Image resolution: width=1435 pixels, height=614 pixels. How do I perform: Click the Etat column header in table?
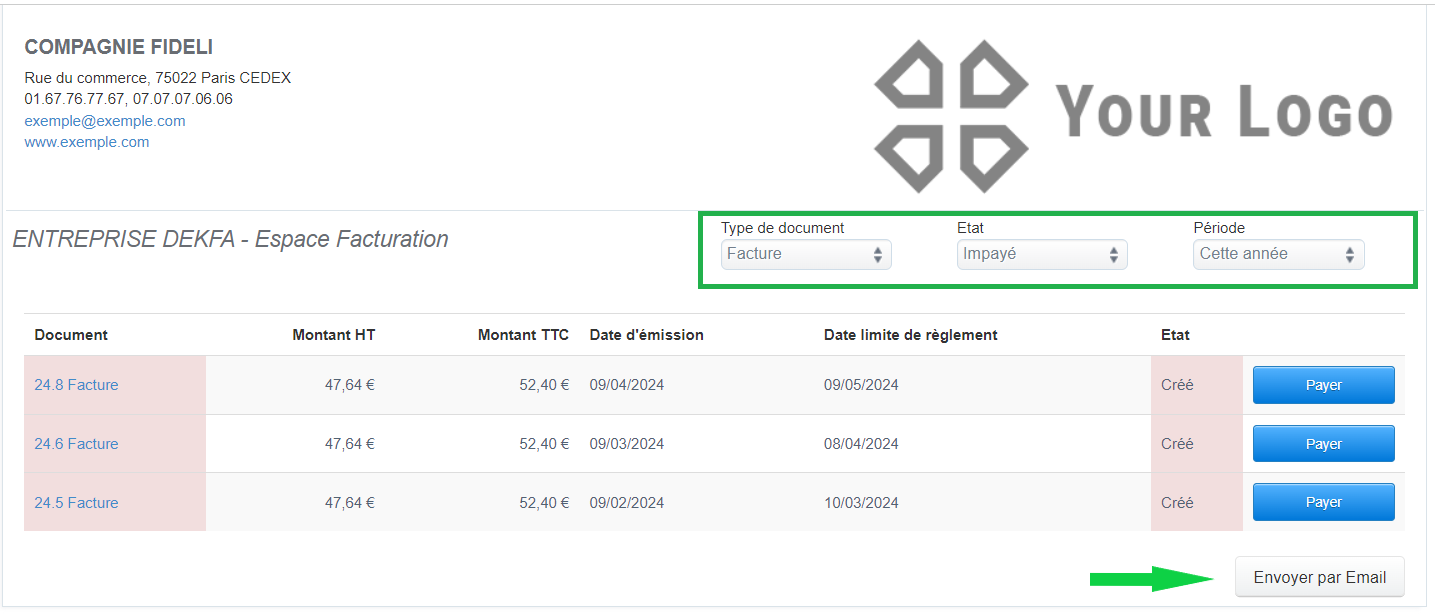point(1175,335)
